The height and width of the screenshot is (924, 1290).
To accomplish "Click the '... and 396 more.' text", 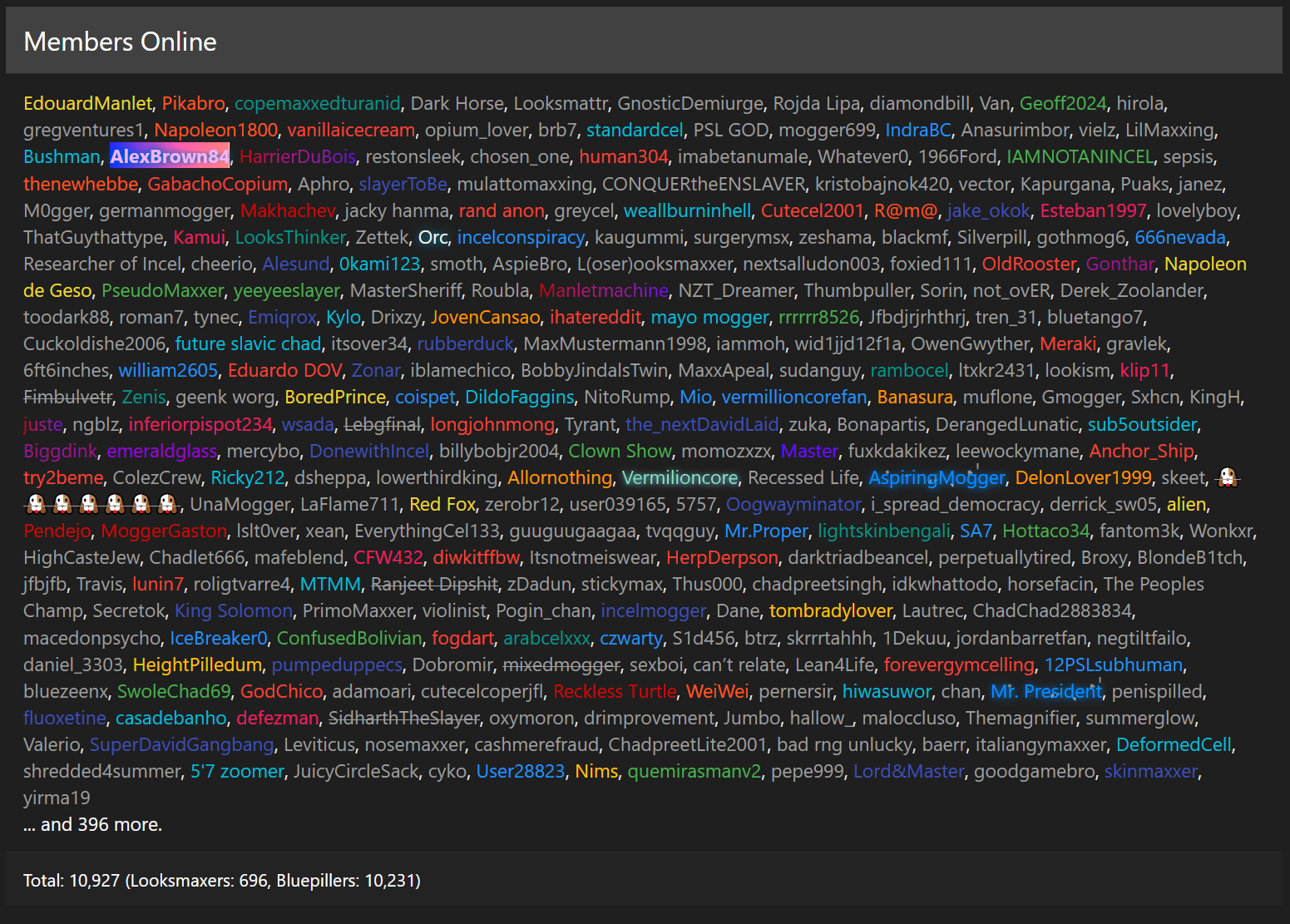I will pyautogui.click(x=93, y=824).
